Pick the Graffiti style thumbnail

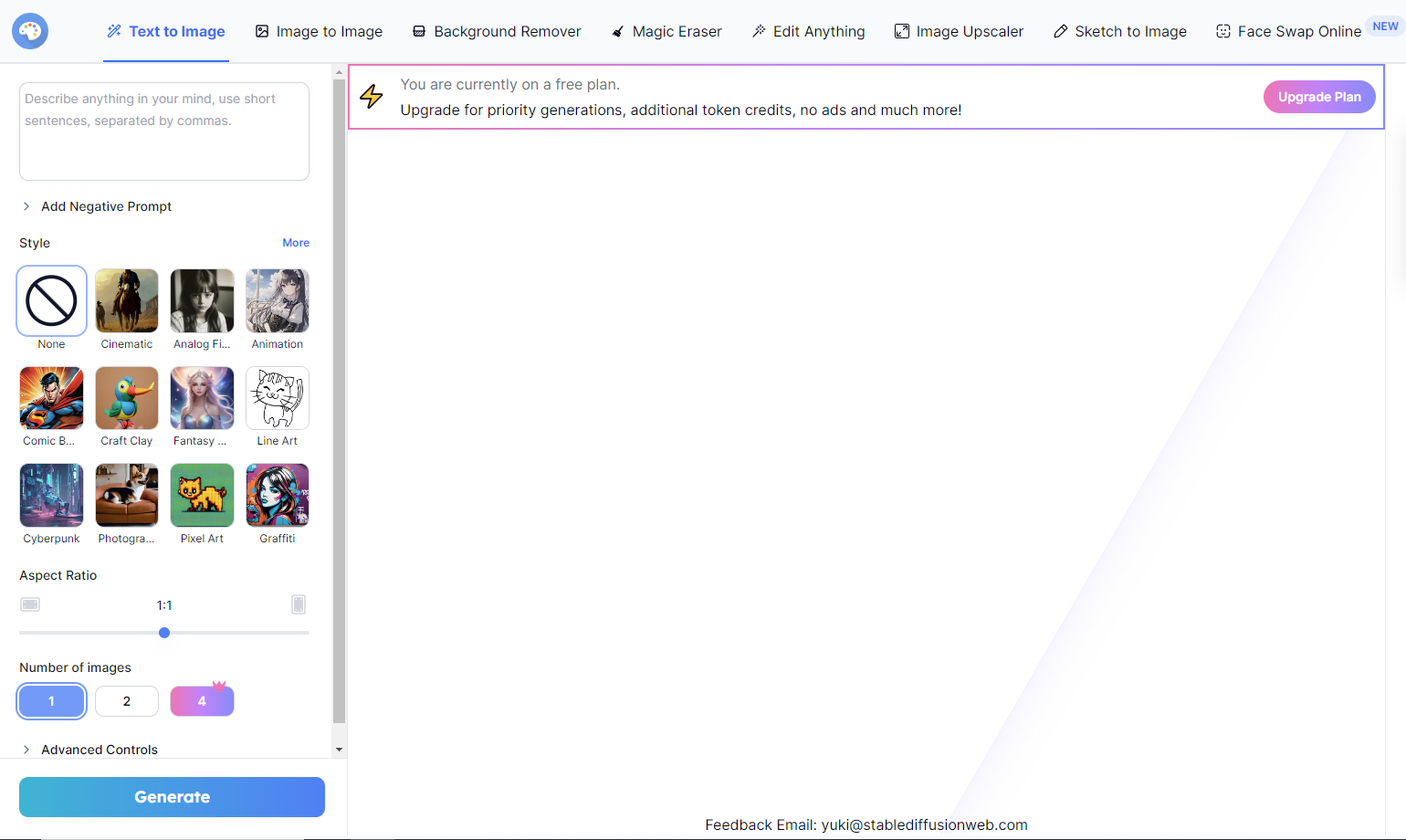click(x=278, y=495)
